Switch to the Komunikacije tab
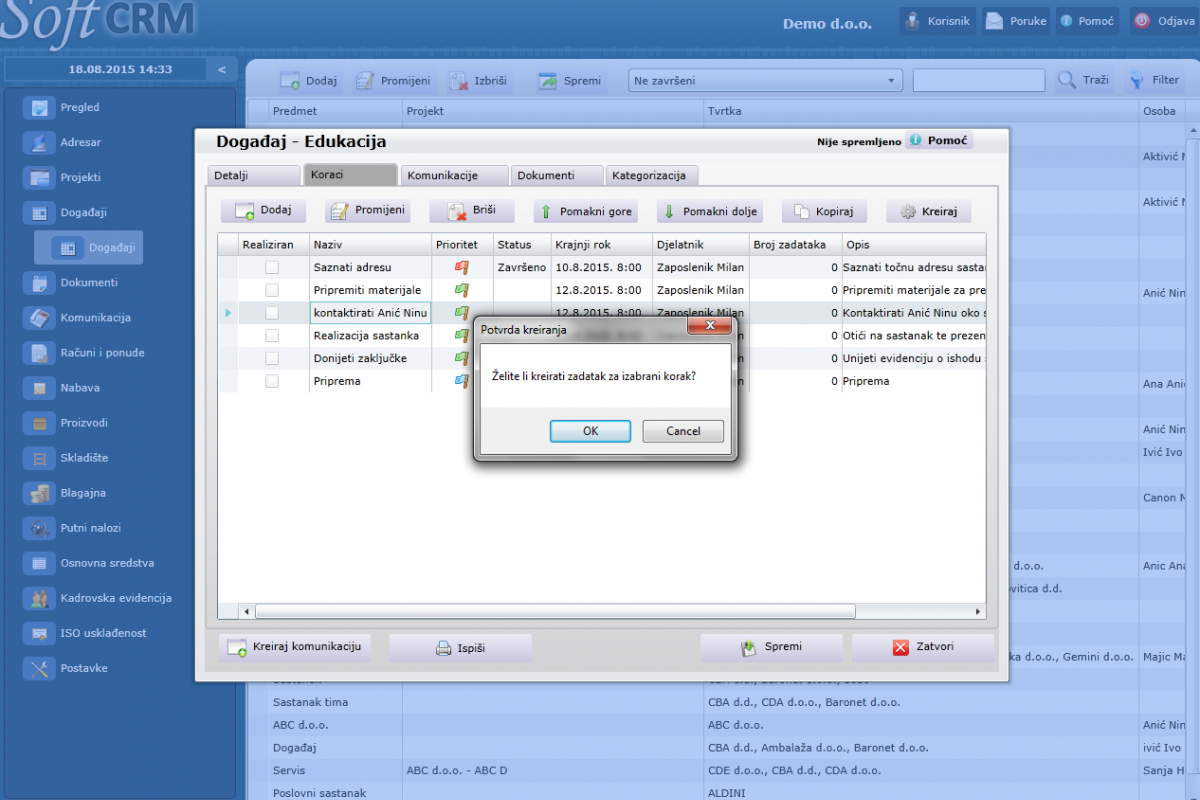Viewport: 1200px width, 800px height. (x=454, y=175)
